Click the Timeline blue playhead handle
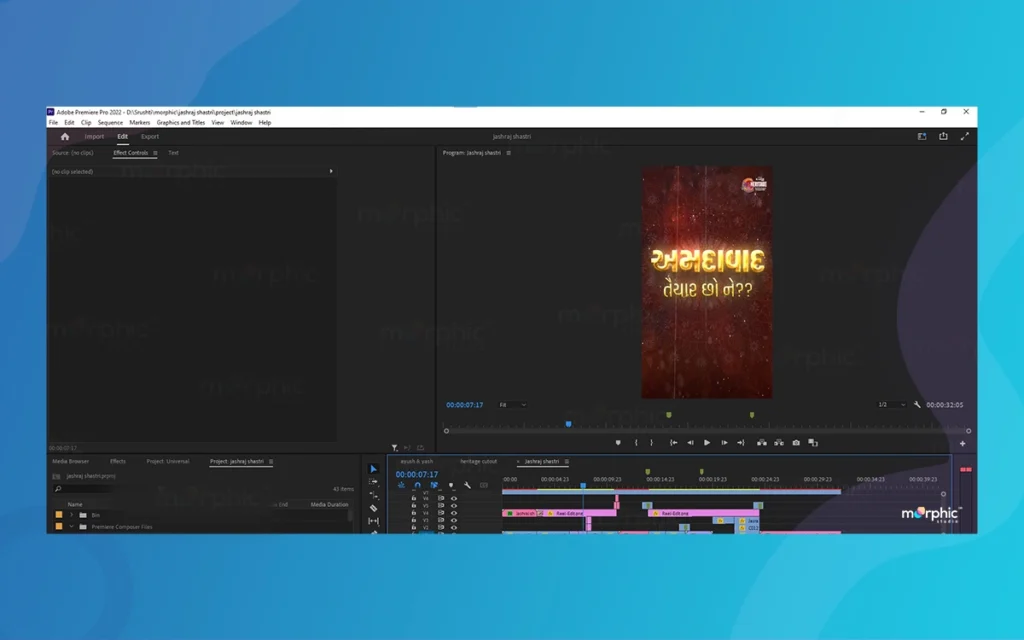Viewport: 1024px width, 640px height. 583,485
